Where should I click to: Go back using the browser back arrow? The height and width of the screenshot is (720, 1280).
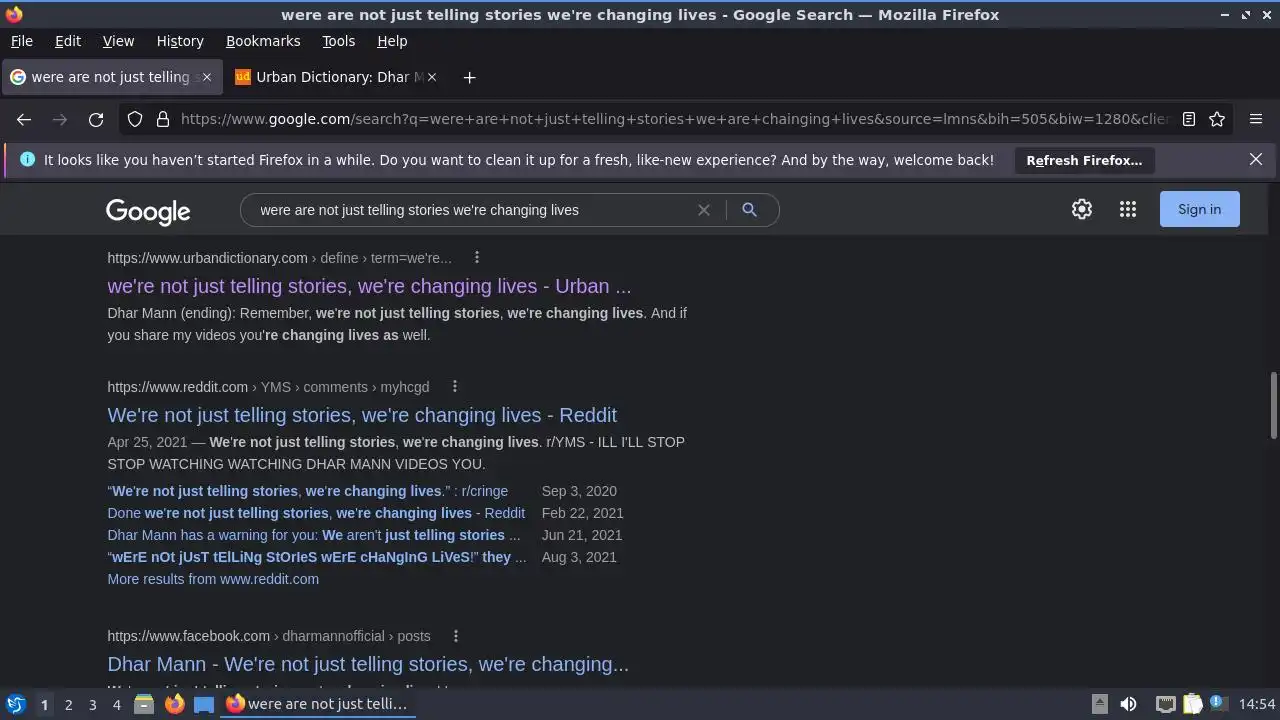coord(24,119)
